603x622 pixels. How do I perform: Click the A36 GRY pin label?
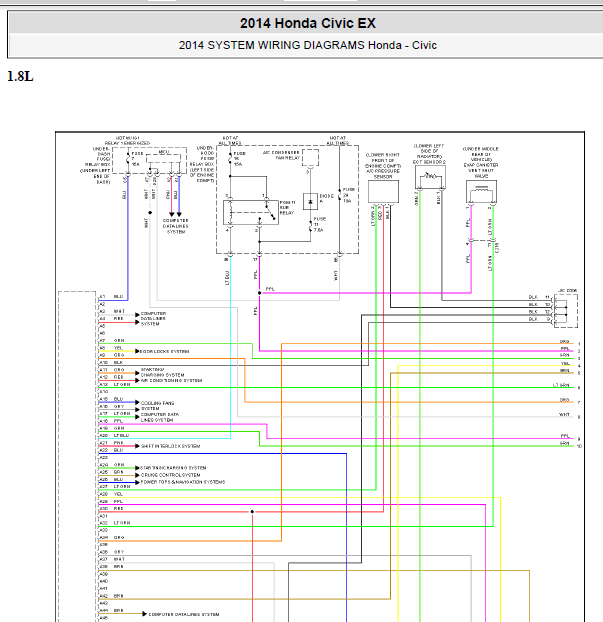point(112,552)
